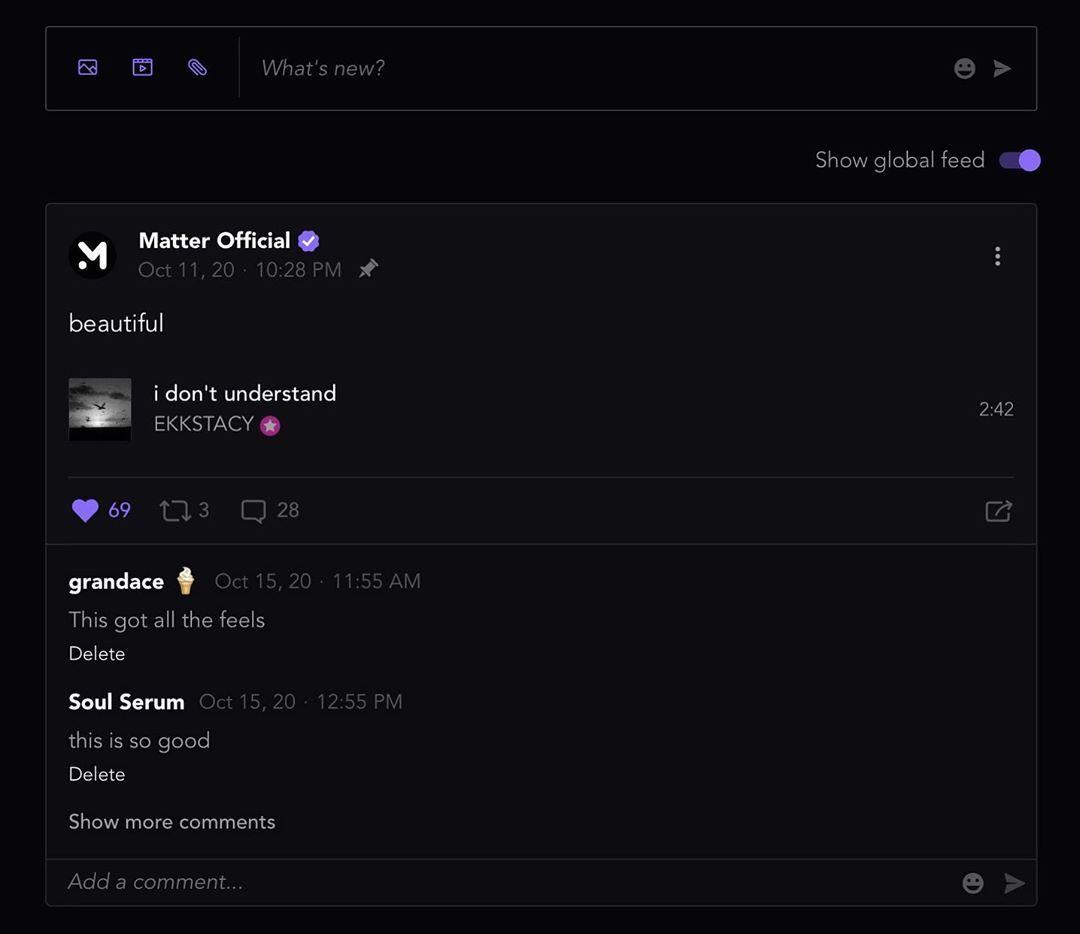Expand Show more comments

click(172, 822)
